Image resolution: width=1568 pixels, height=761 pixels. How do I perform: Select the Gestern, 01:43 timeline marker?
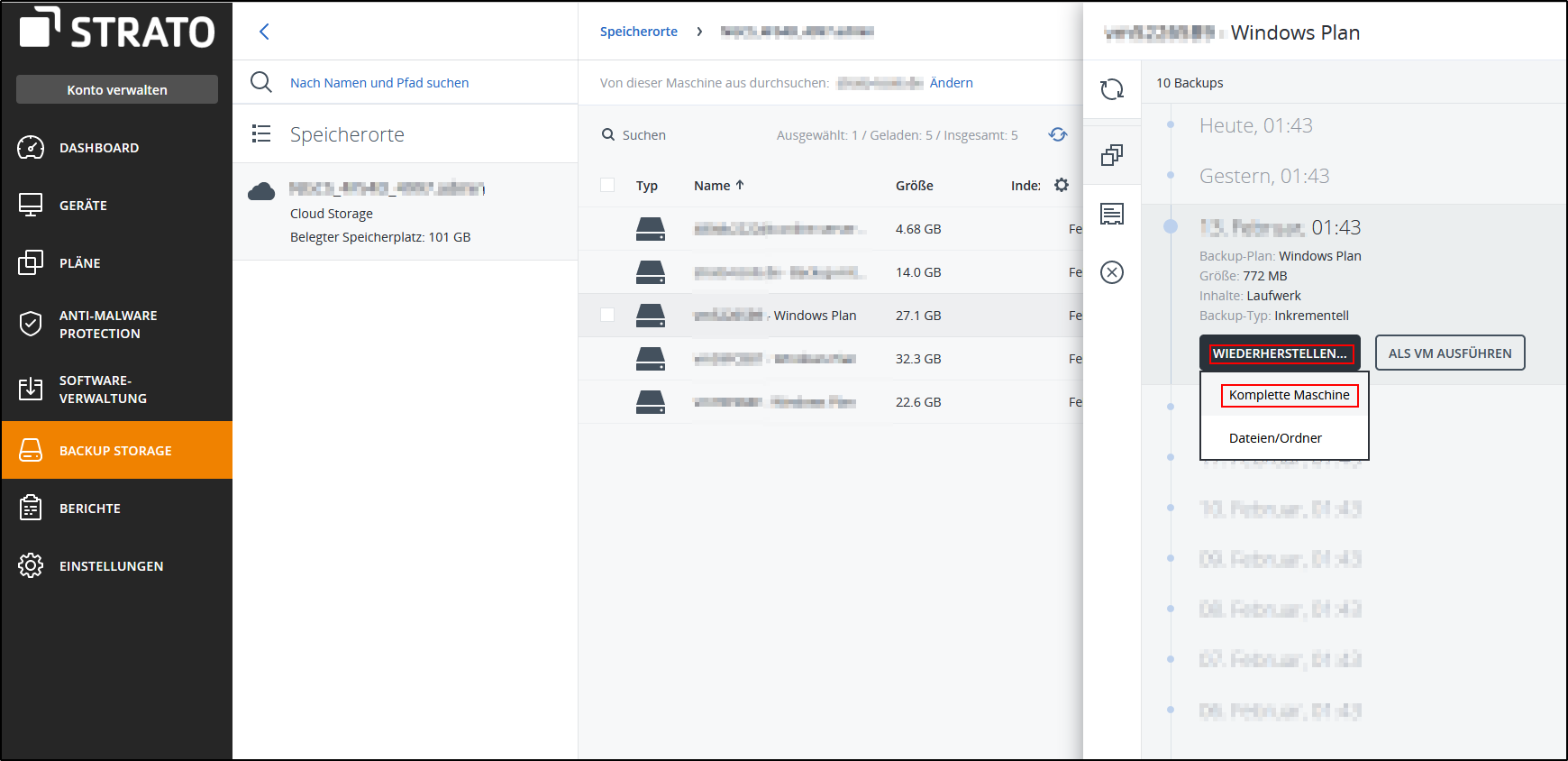[1171, 175]
